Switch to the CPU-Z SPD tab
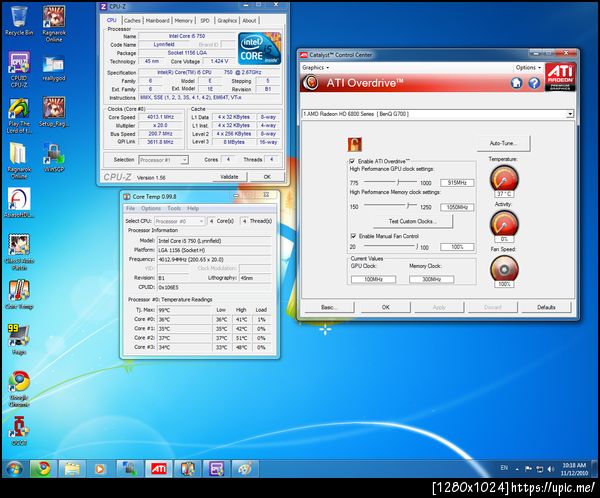The width and height of the screenshot is (600, 498). coord(205,21)
